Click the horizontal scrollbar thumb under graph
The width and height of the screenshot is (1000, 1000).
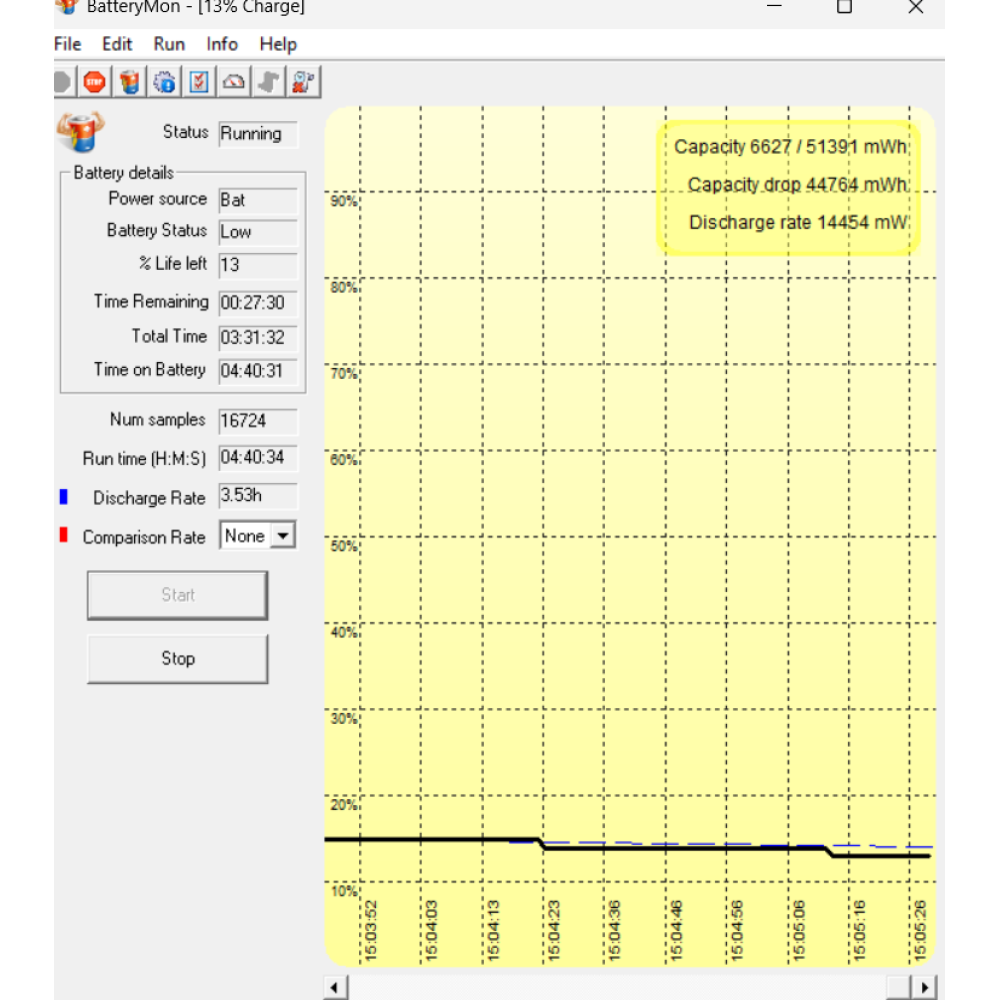pyautogui.click(x=899, y=988)
